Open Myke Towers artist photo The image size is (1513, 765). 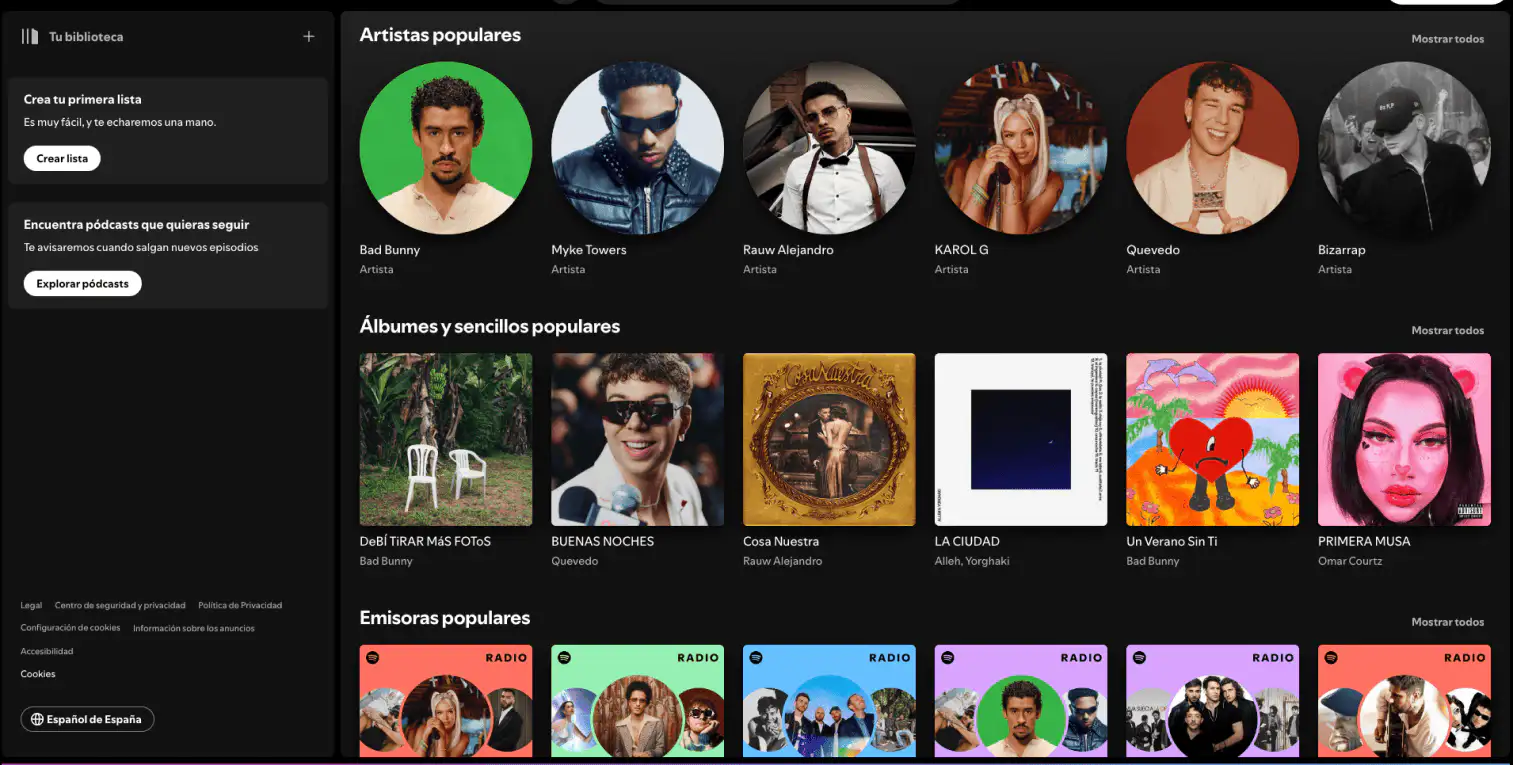coord(638,148)
